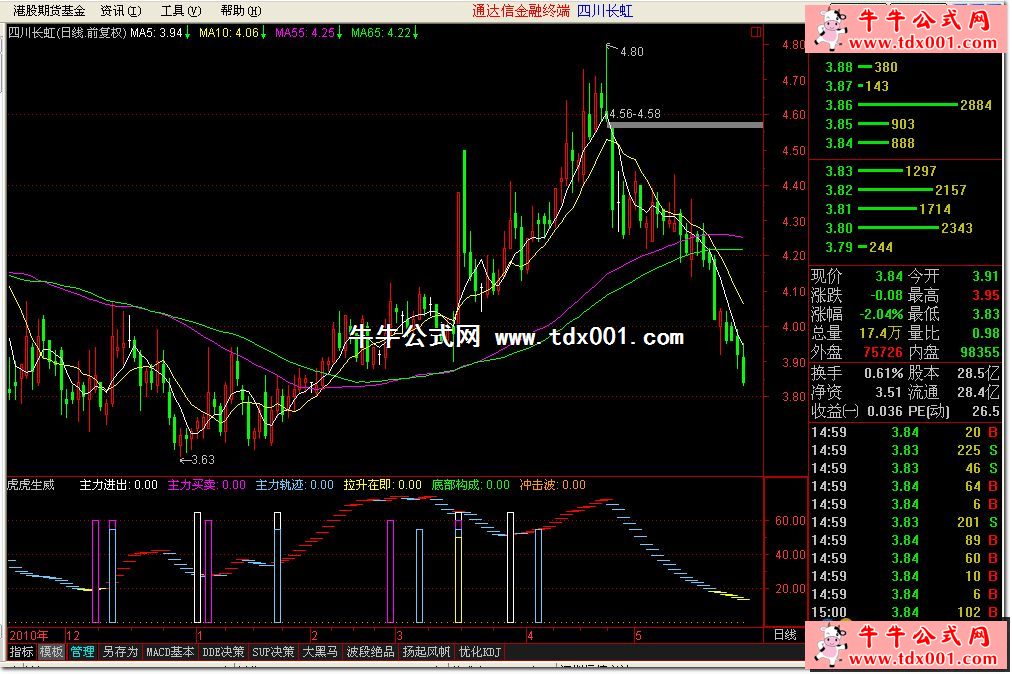Click the month 12 marker on the time axis
The image size is (1012, 674).
pyautogui.click(x=73, y=635)
